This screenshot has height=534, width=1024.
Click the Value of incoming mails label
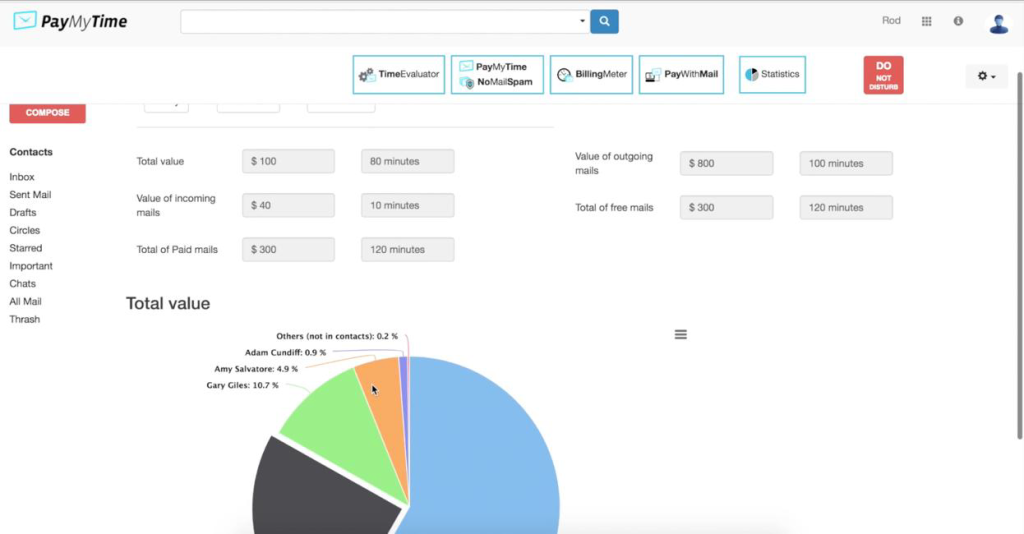(176, 205)
